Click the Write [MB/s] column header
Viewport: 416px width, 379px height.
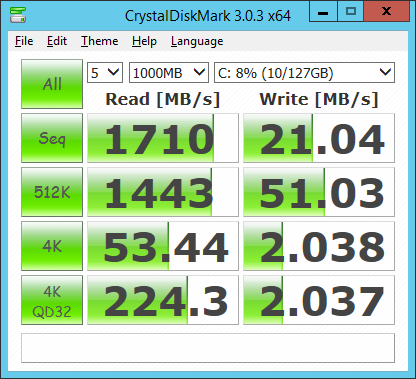point(319,99)
